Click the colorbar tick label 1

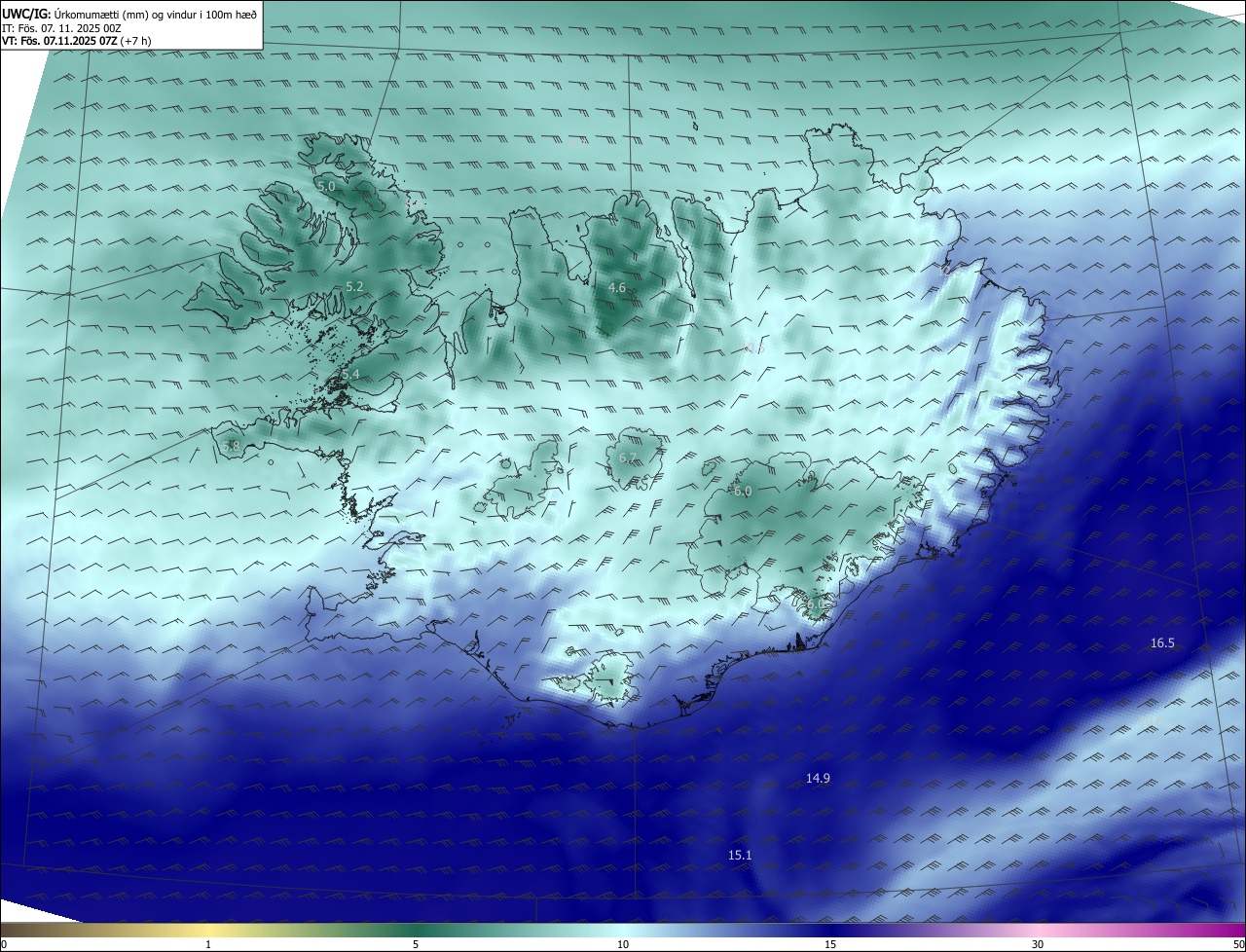pyautogui.click(x=208, y=944)
